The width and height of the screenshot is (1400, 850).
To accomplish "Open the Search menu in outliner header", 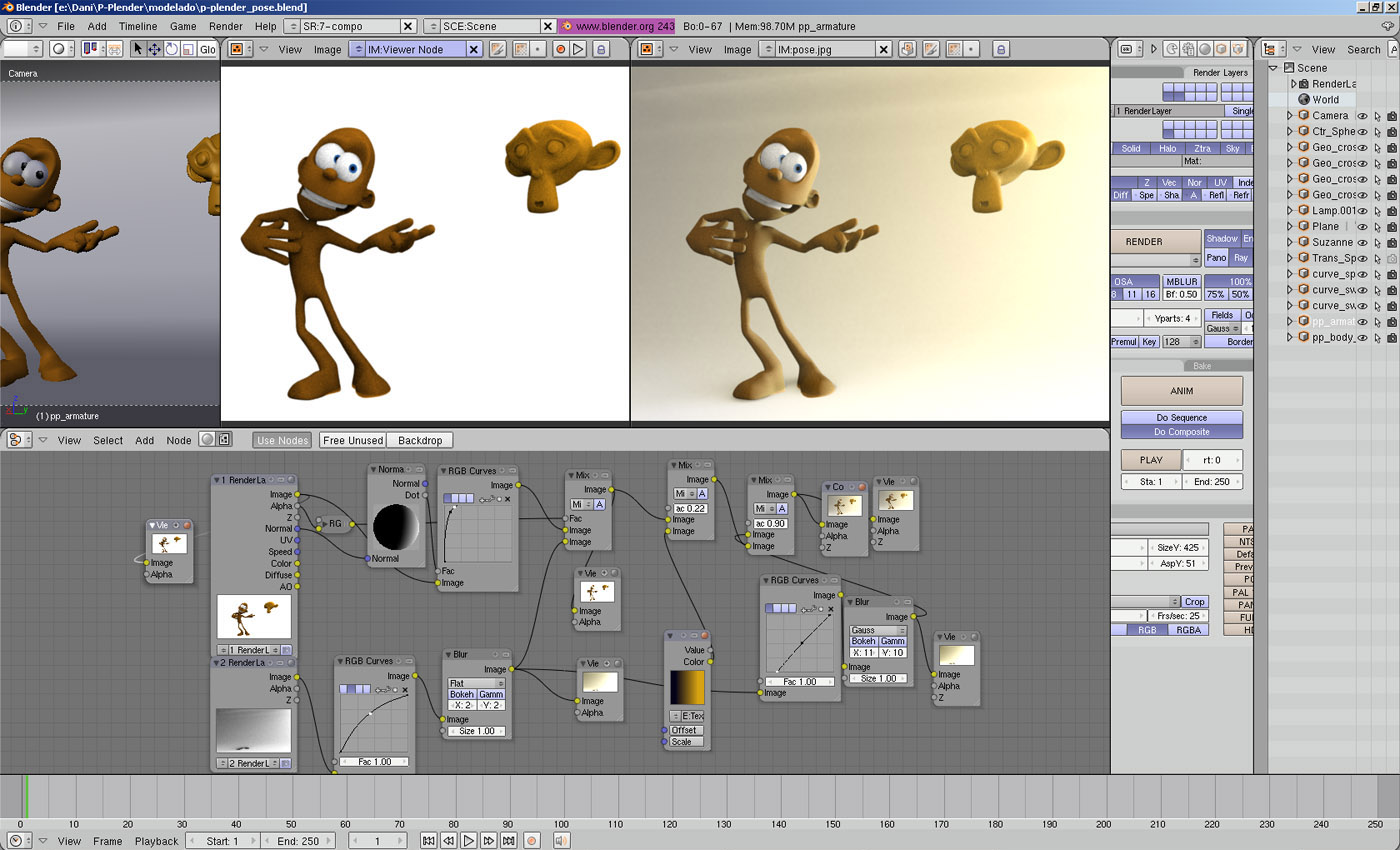I will [1363, 49].
